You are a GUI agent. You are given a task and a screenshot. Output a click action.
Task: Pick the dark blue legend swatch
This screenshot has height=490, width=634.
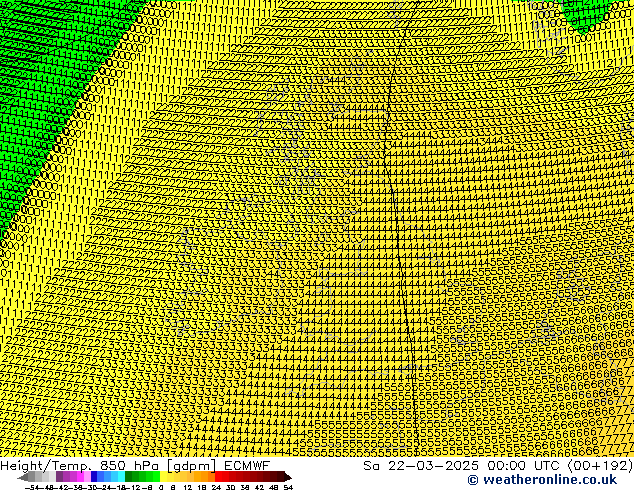pyautogui.click(x=95, y=477)
